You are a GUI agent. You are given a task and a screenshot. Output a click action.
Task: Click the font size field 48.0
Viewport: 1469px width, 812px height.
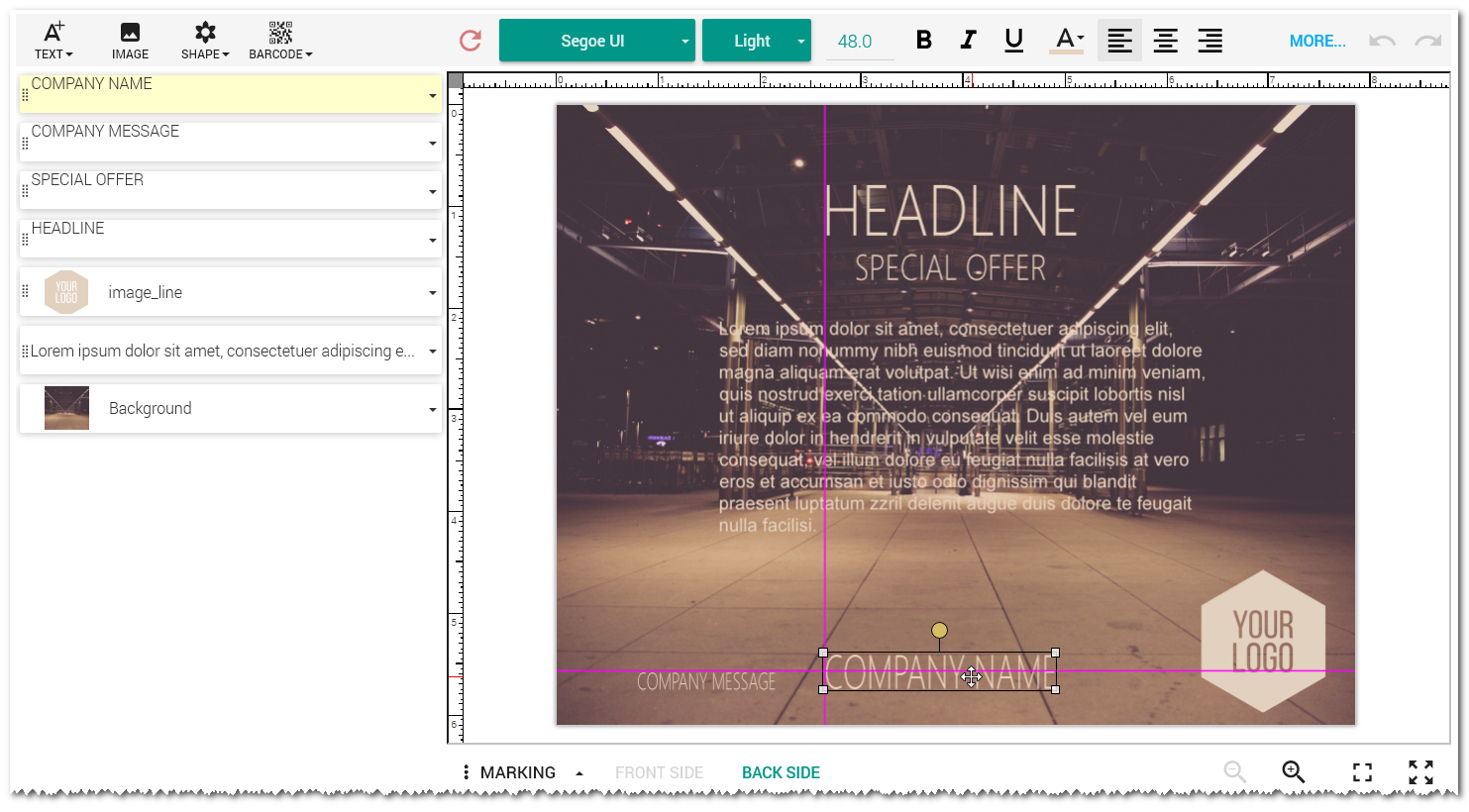(x=859, y=42)
